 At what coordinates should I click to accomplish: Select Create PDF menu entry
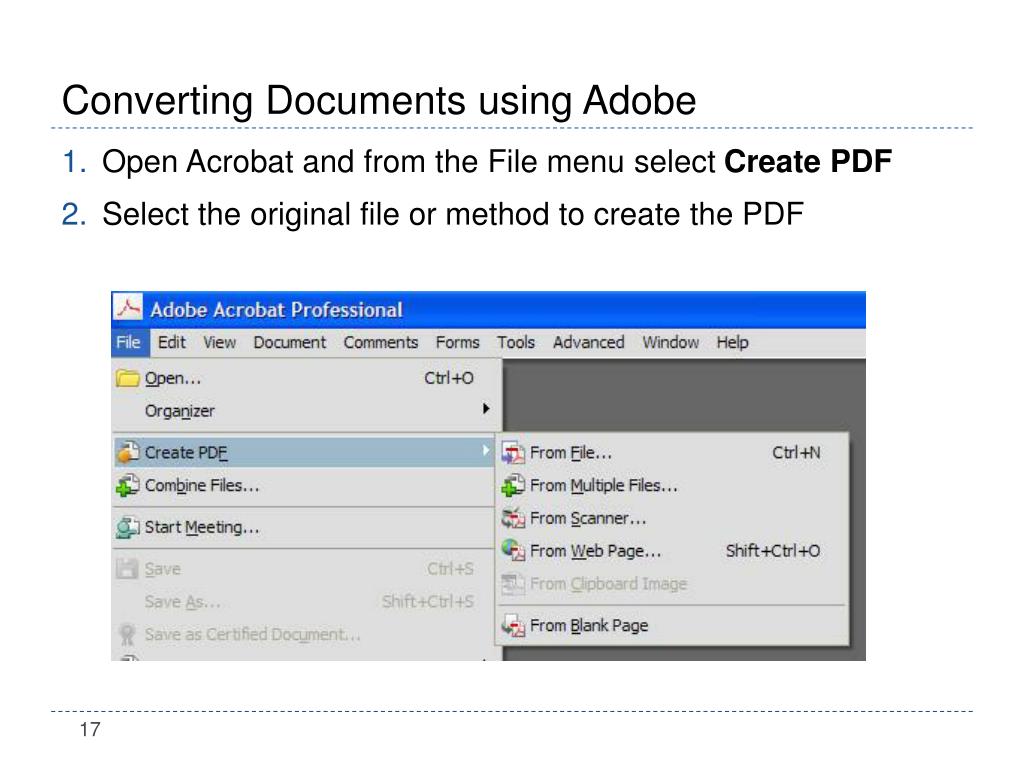coord(304,452)
